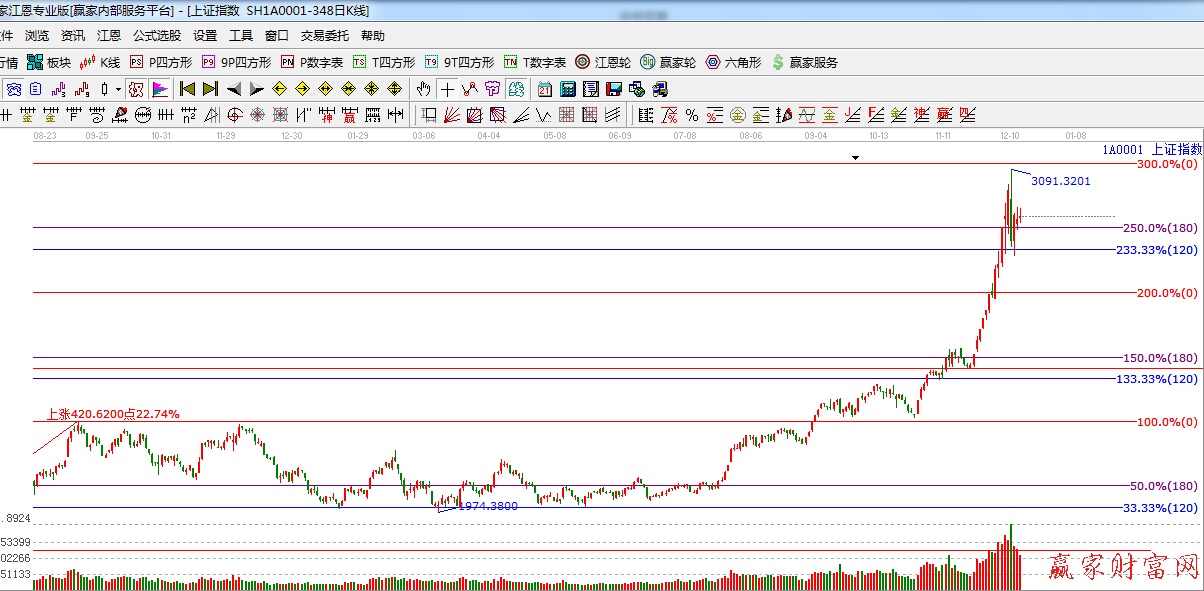Open the 交易委托 trading menu

pos(325,36)
